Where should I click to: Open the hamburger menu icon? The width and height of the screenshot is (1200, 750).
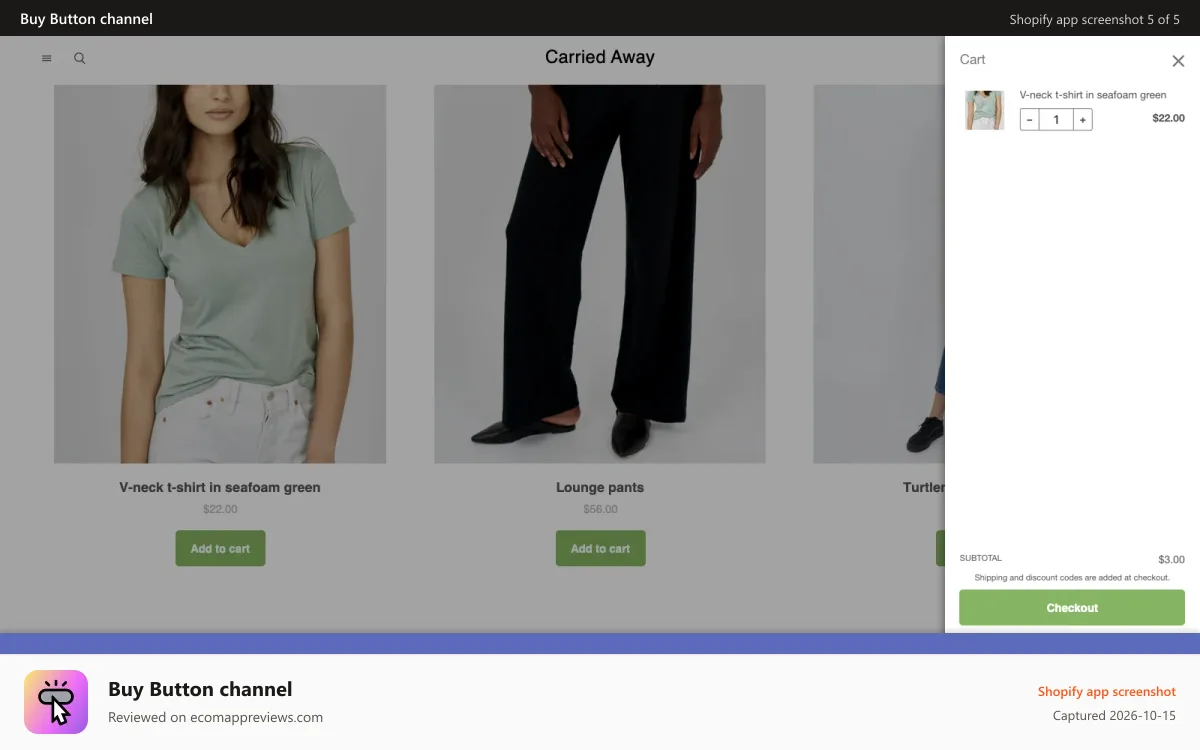click(x=46, y=58)
